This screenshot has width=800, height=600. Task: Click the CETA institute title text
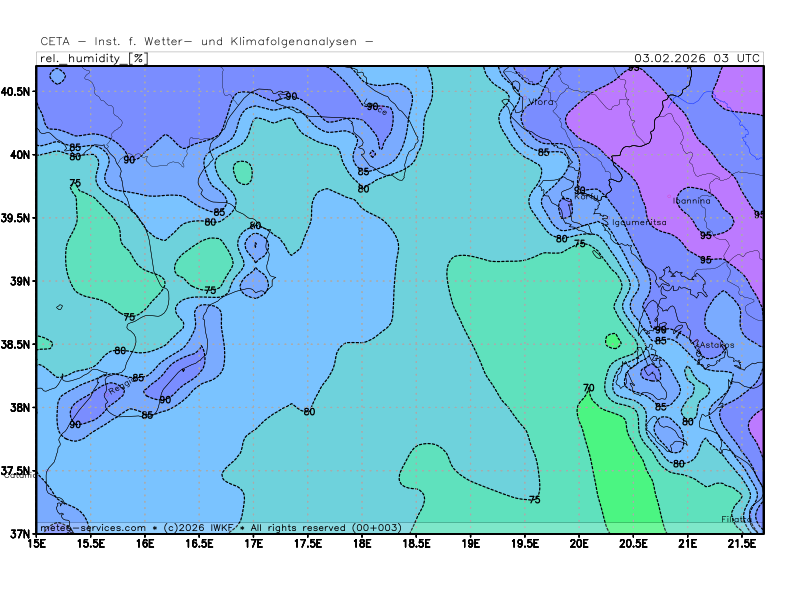207,41
